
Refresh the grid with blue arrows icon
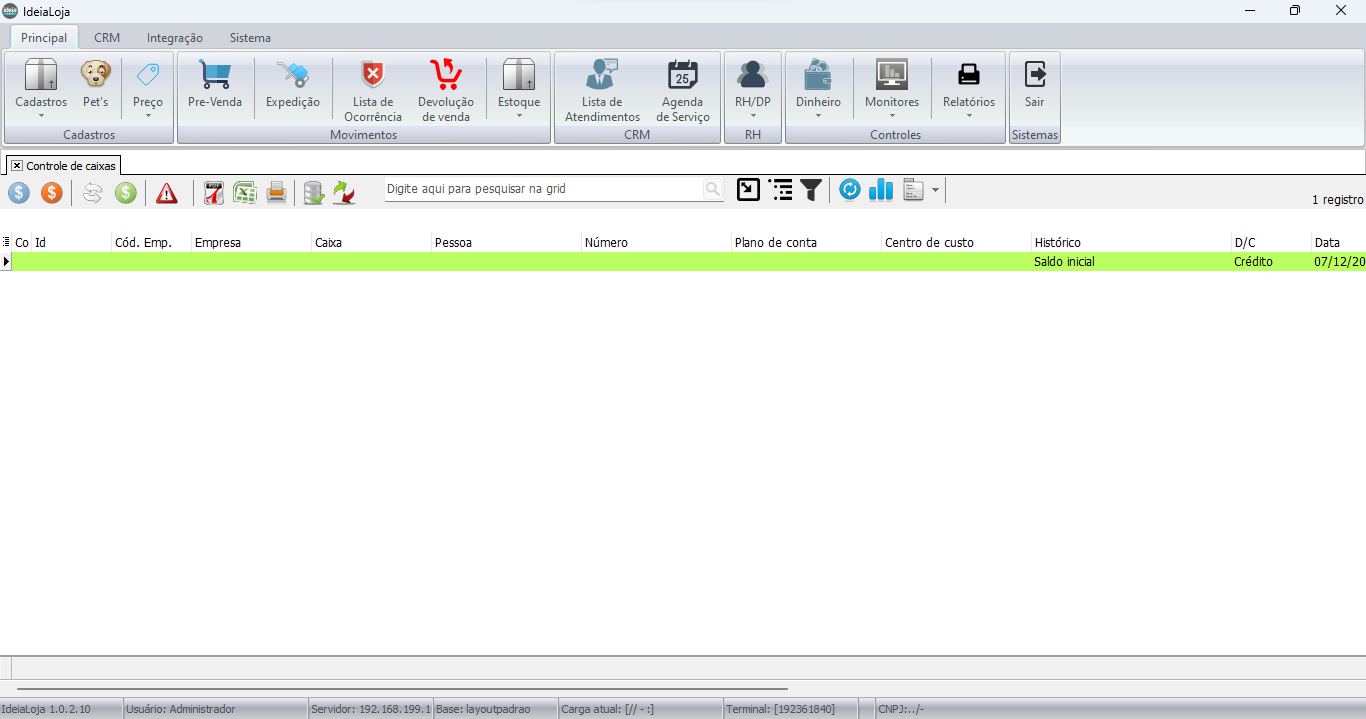click(x=849, y=190)
